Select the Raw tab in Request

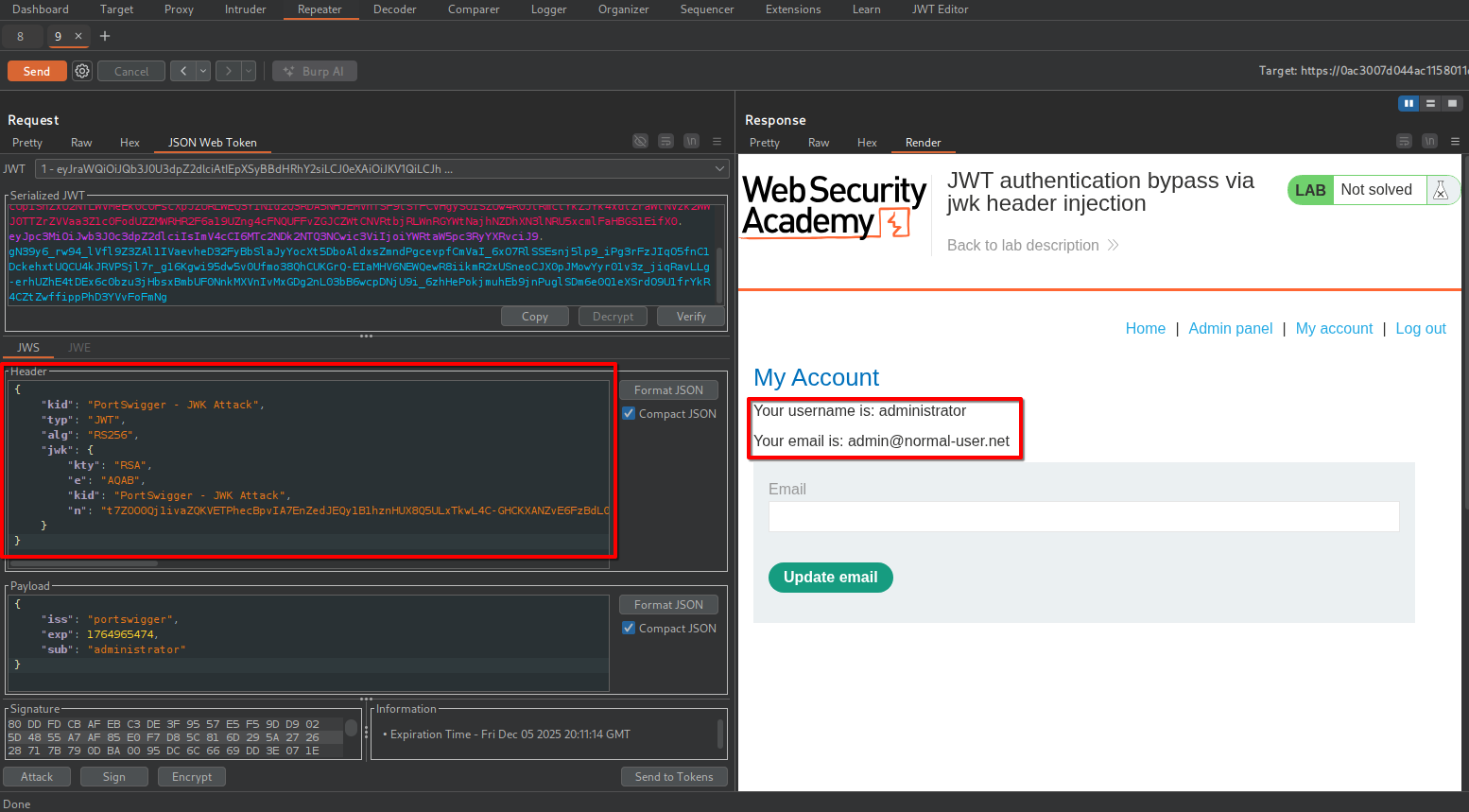[x=81, y=143]
